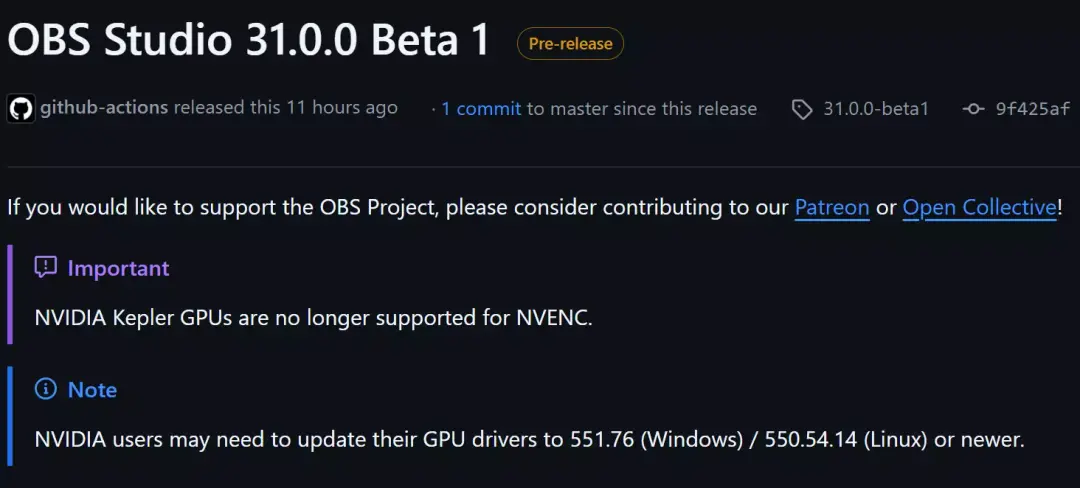The width and height of the screenshot is (1080, 488).
Task: Click the blue Note heading
Action: 92,390
